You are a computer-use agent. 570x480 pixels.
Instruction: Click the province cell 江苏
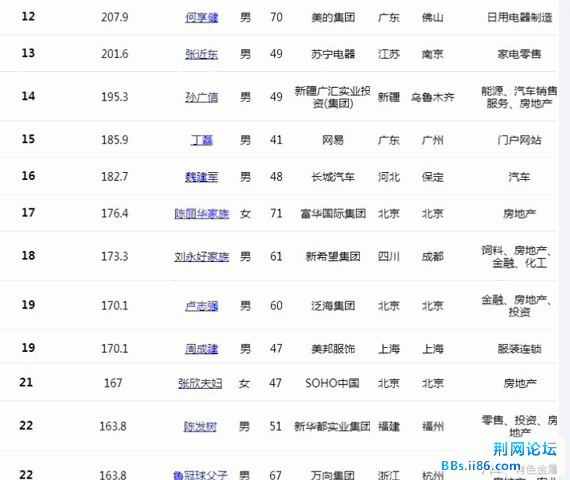coord(389,54)
